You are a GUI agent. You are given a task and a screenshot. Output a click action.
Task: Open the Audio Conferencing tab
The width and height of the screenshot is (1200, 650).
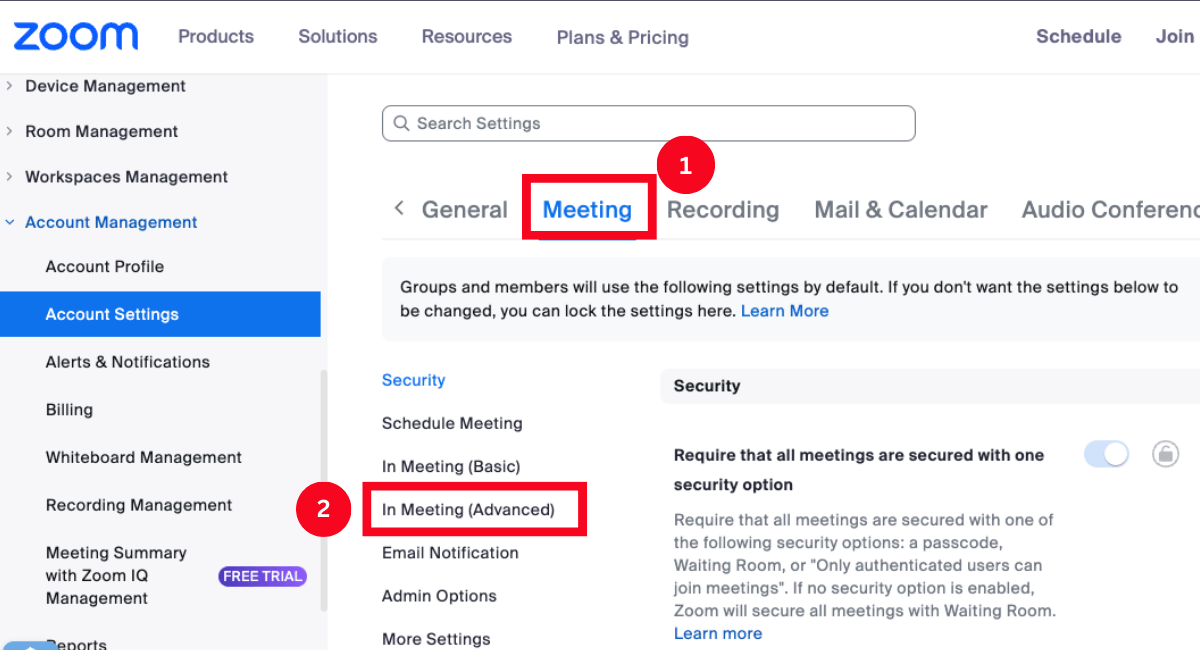pos(1110,210)
